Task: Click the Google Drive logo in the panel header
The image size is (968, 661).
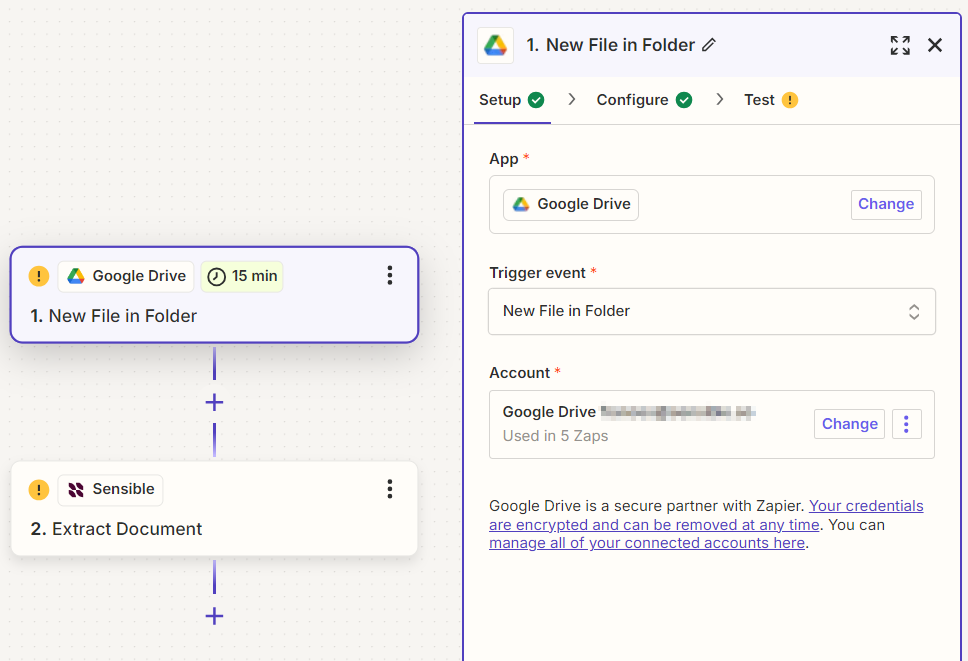Action: [495, 45]
